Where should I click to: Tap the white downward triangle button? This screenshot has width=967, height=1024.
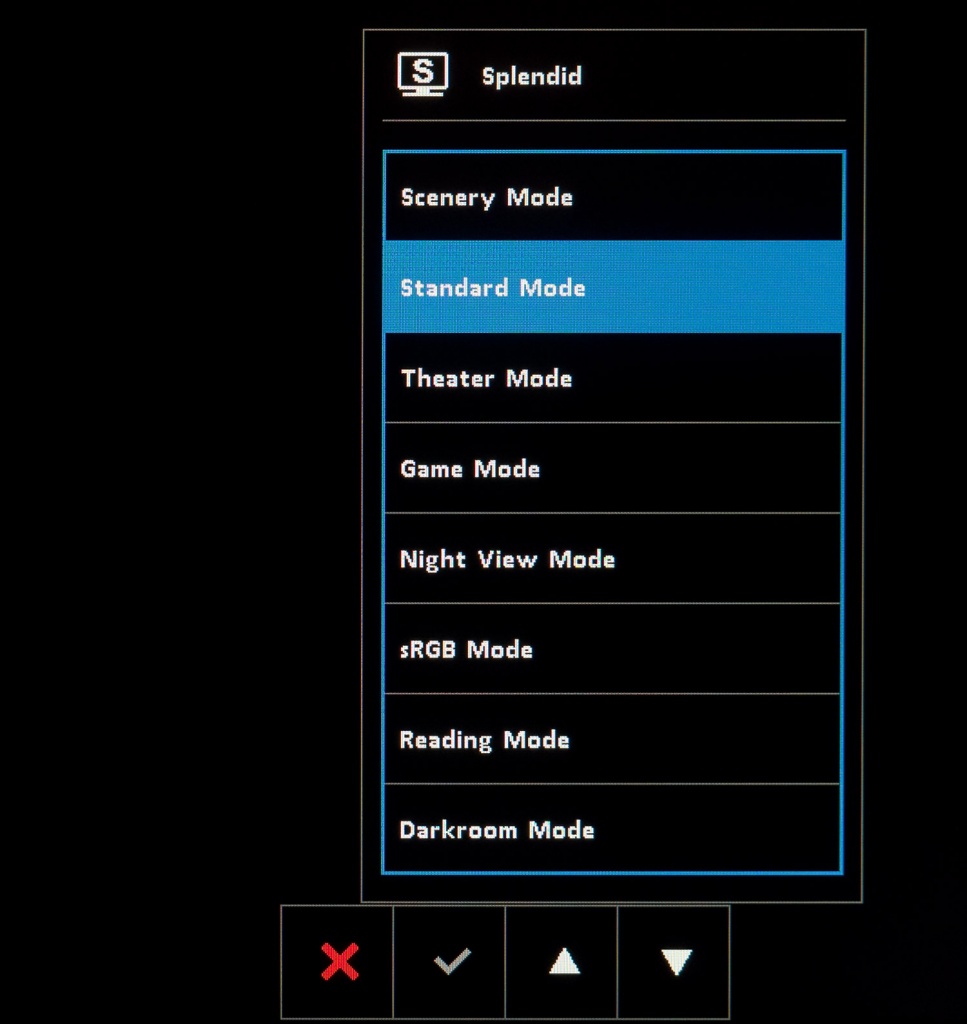coord(676,962)
